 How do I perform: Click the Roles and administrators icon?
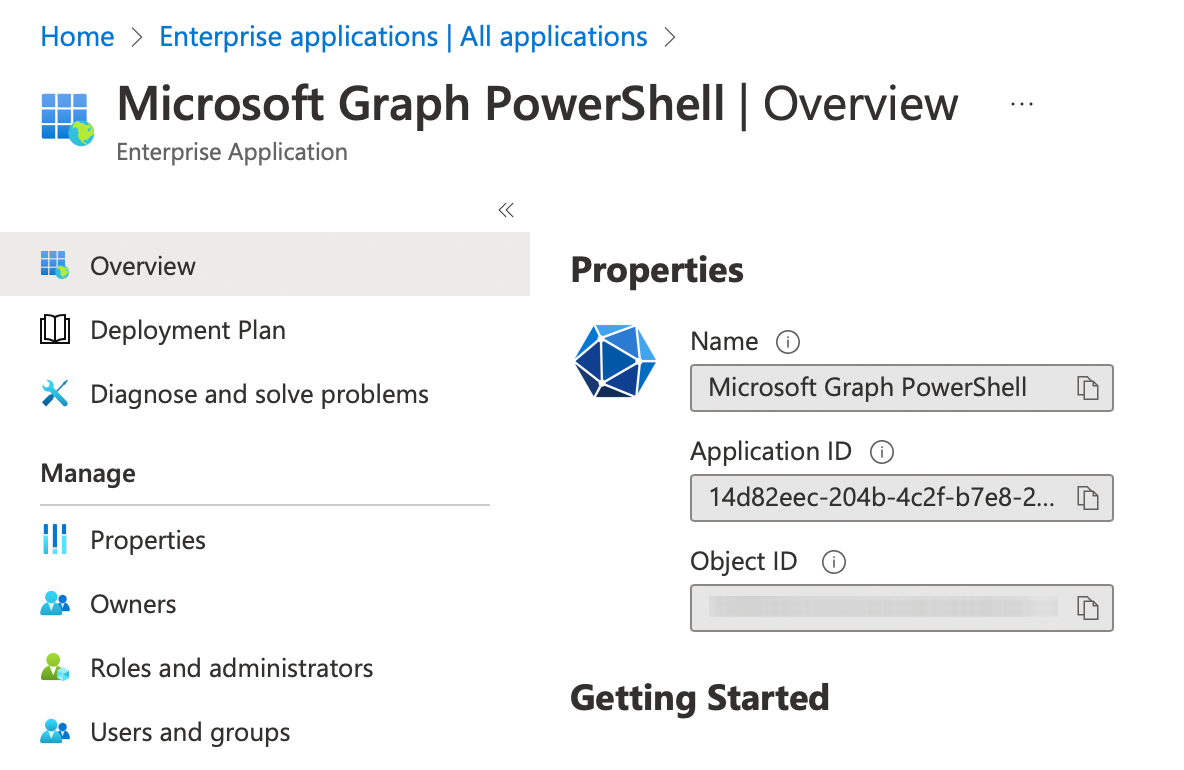[x=55, y=667]
